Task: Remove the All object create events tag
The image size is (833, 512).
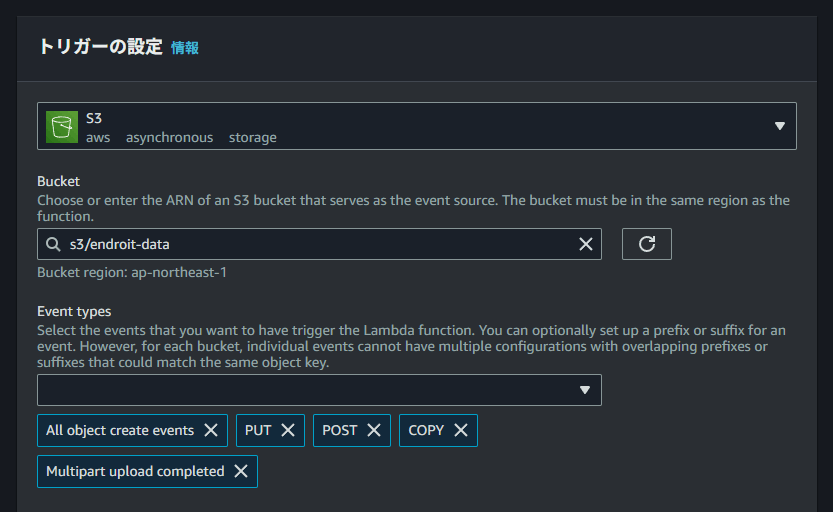Action: point(211,430)
